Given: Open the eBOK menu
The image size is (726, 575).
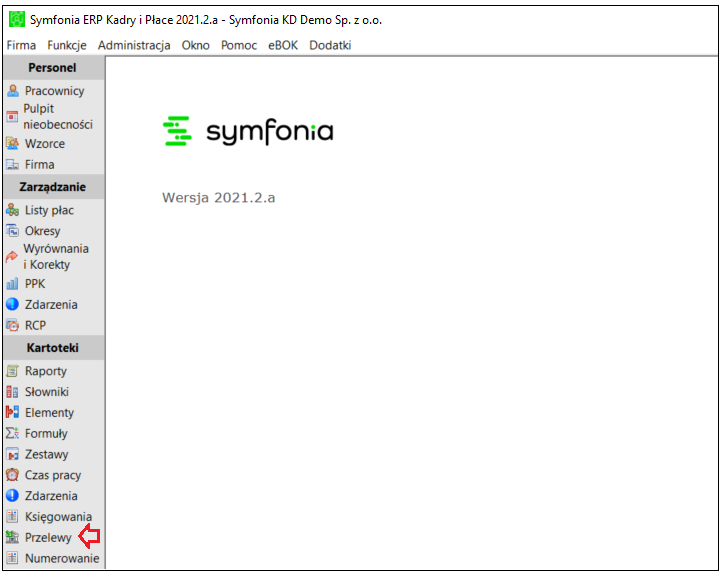Looking at the screenshot, I should tap(283, 45).
